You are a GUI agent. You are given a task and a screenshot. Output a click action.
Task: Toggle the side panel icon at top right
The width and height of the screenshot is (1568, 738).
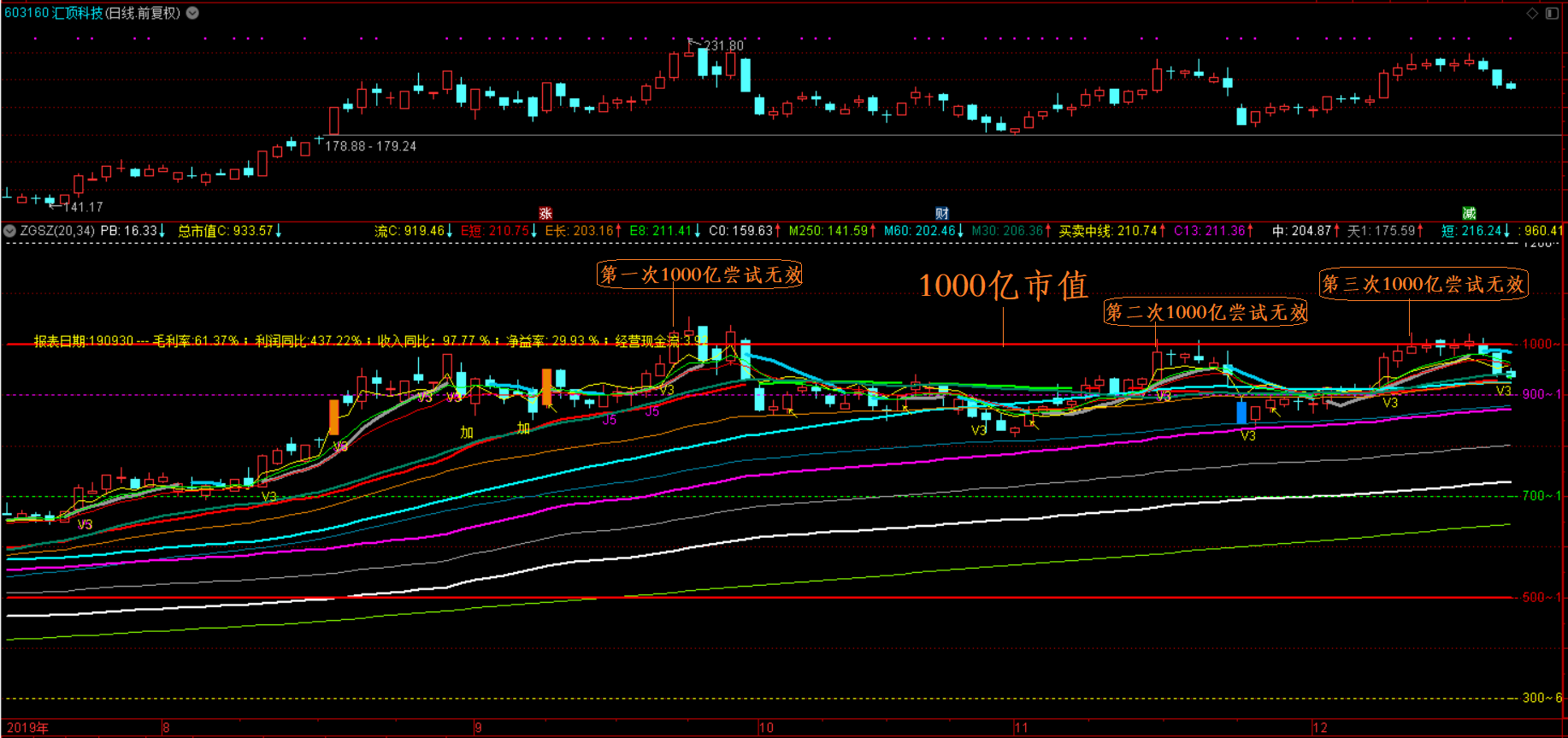[x=1552, y=13]
